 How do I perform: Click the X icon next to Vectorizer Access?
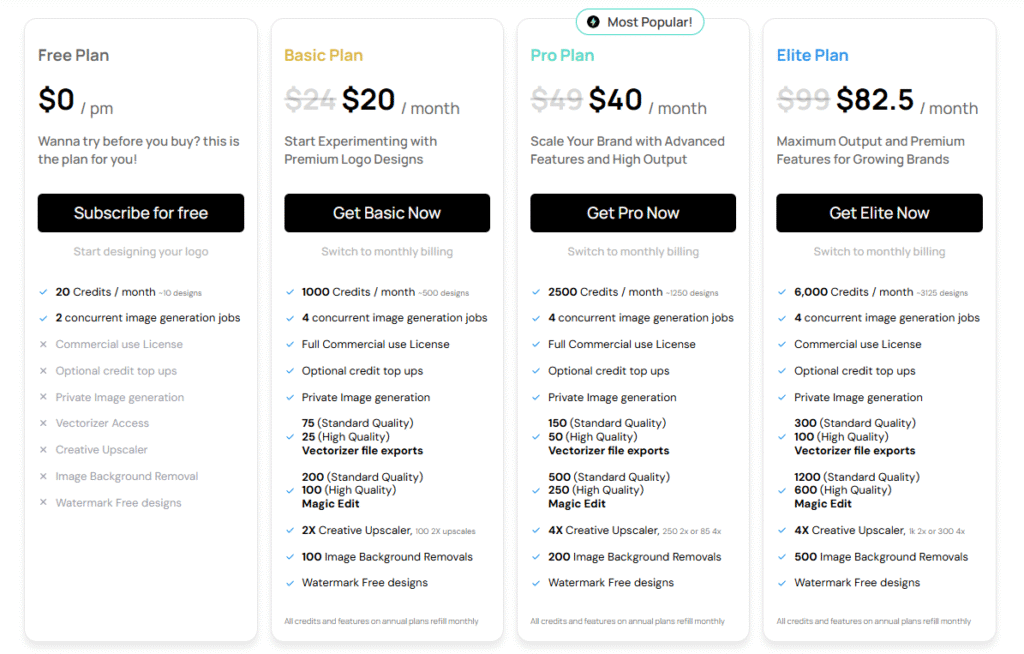pos(43,424)
